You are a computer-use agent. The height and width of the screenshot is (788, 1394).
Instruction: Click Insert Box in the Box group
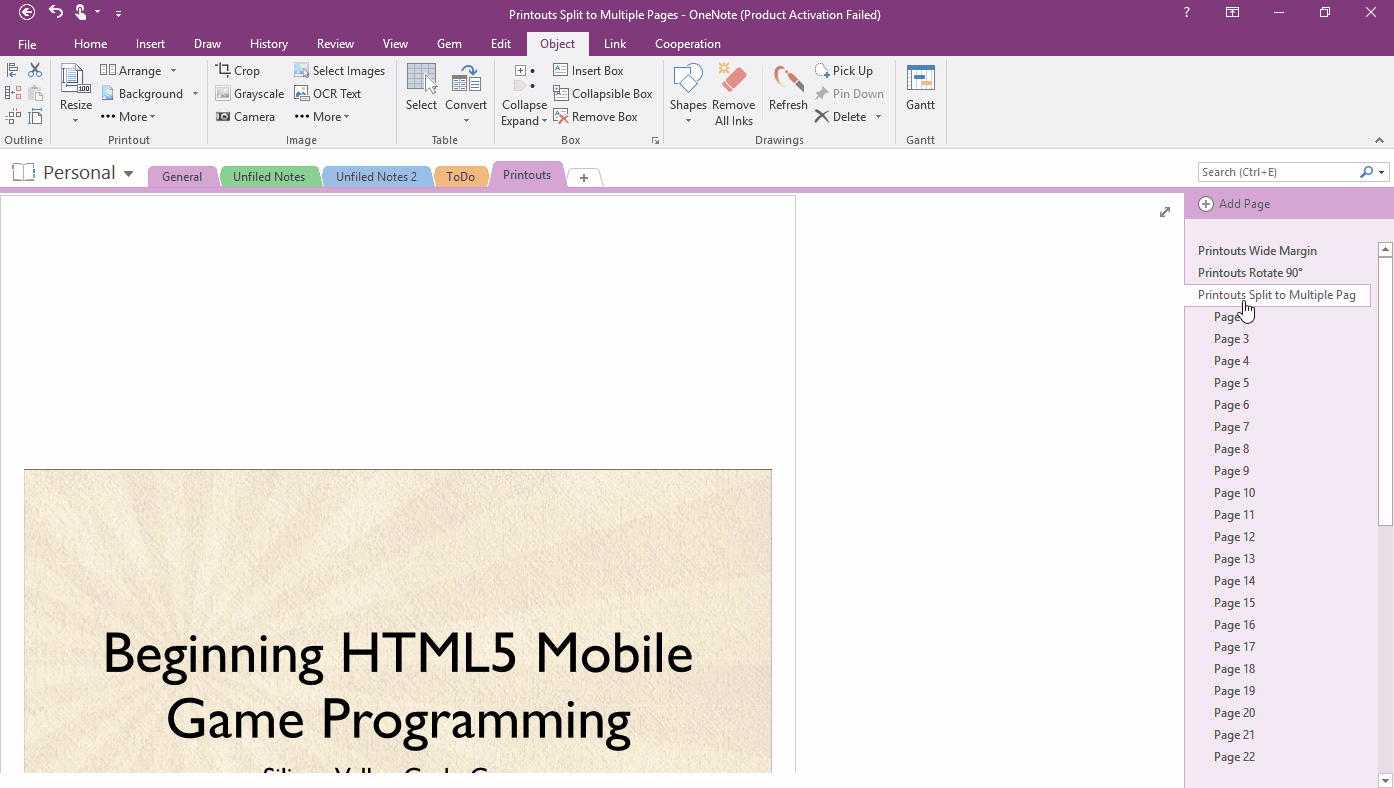pyautogui.click(x=588, y=71)
